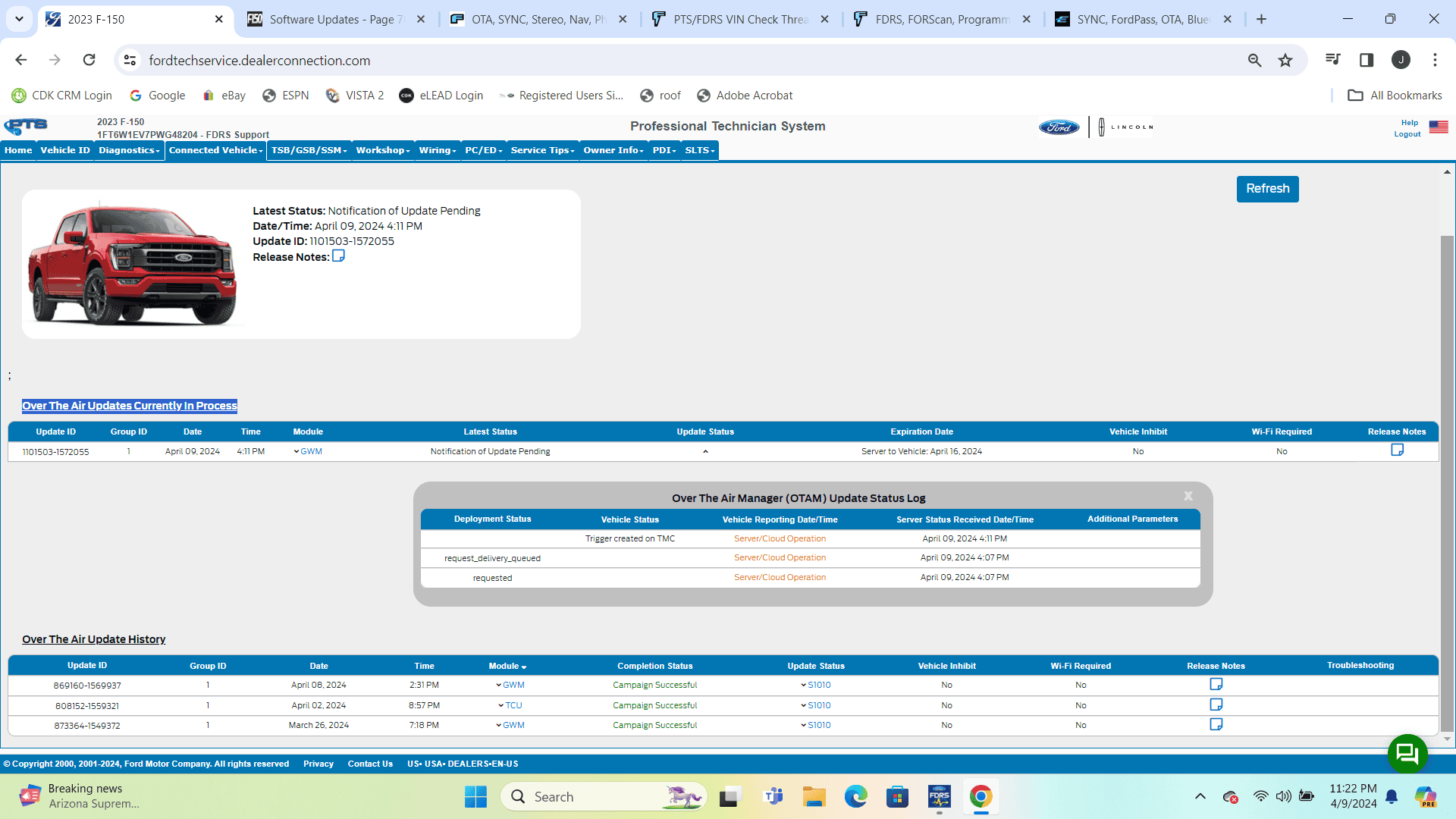Click the Logout link
Viewport: 1456px width, 819px height.
(x=1407, y=134)
